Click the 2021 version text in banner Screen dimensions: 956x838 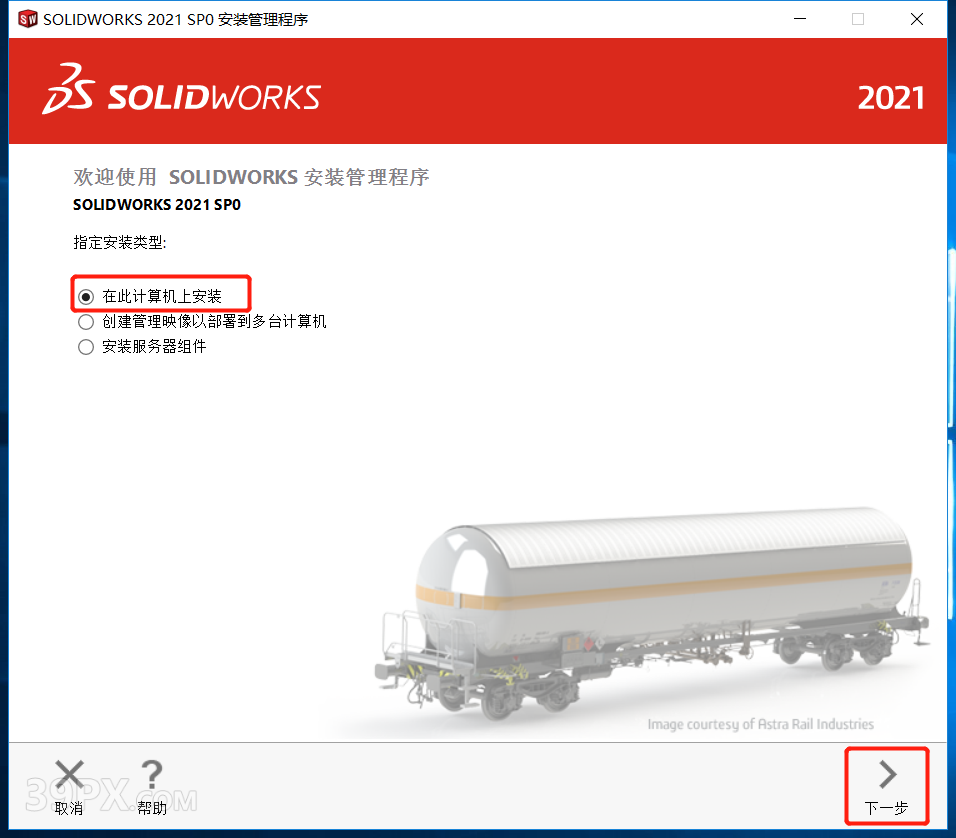point(891,98)
